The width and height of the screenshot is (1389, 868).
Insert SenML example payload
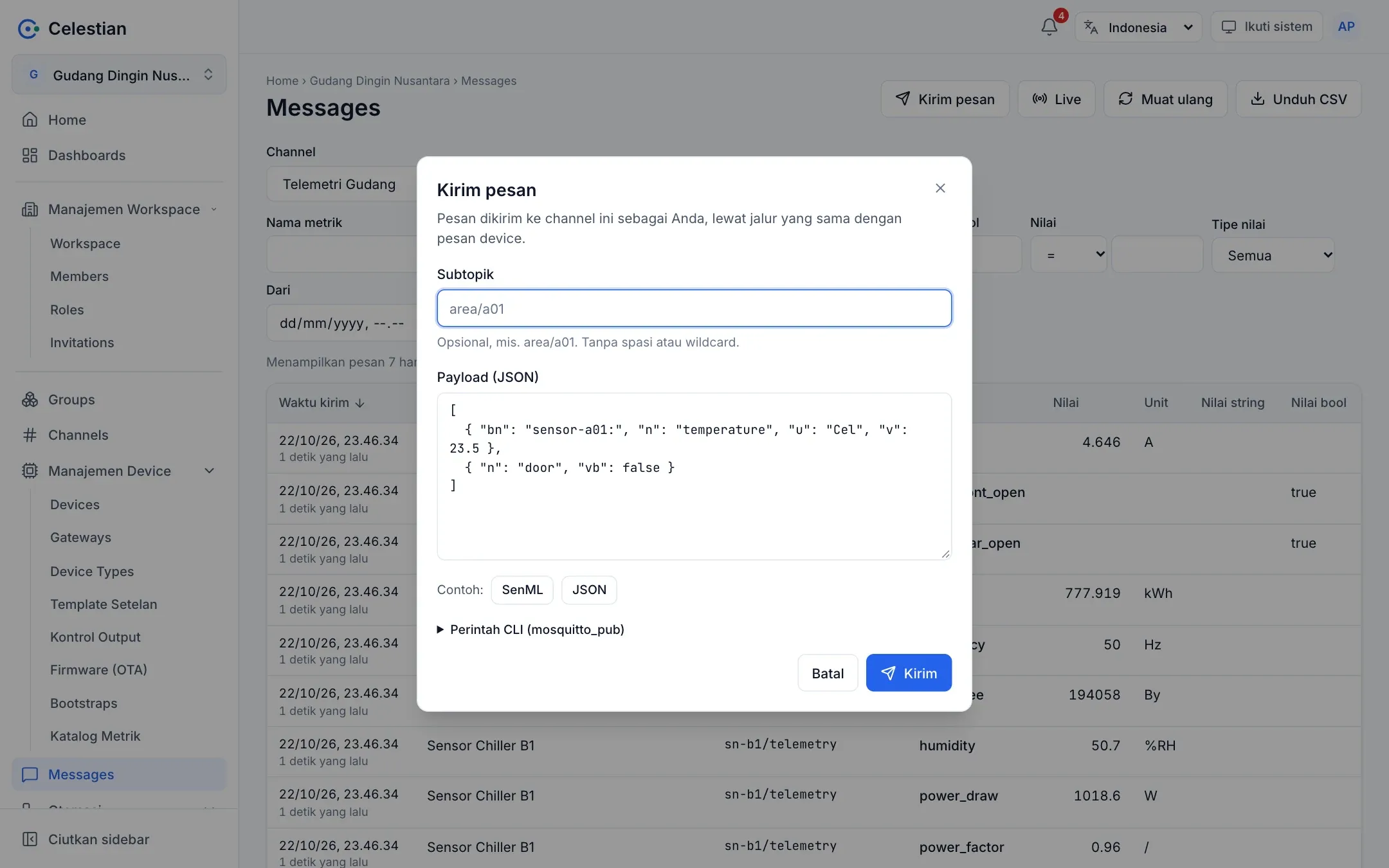[x=522, y=590]
